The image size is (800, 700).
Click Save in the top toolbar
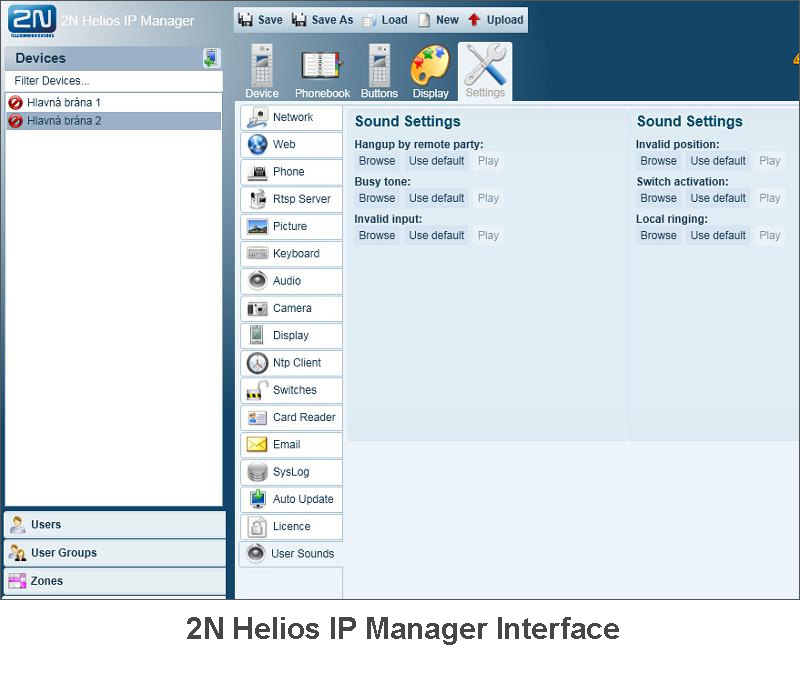(260, 20)
